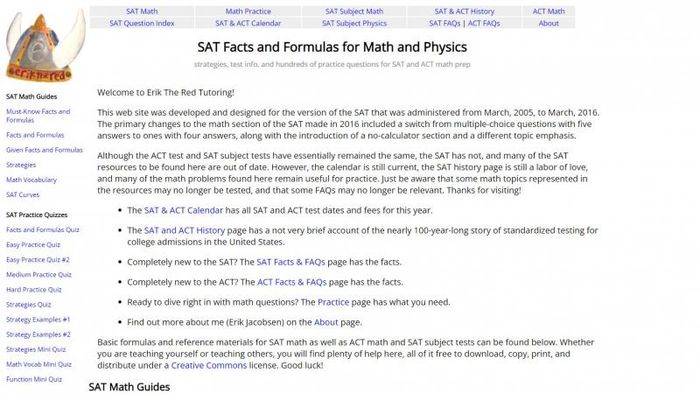Image resolution: width=700 pixels, height=395 pixels.
Task: Open Must-Know Facts and Formulas in sidebar
Action: click(x=38, y=116)
